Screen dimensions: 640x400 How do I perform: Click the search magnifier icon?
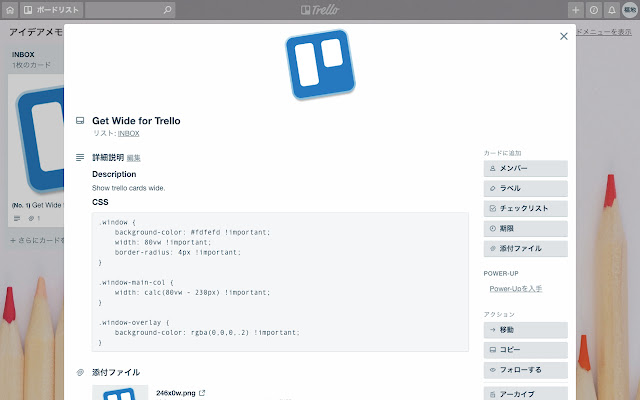point(167,10)
